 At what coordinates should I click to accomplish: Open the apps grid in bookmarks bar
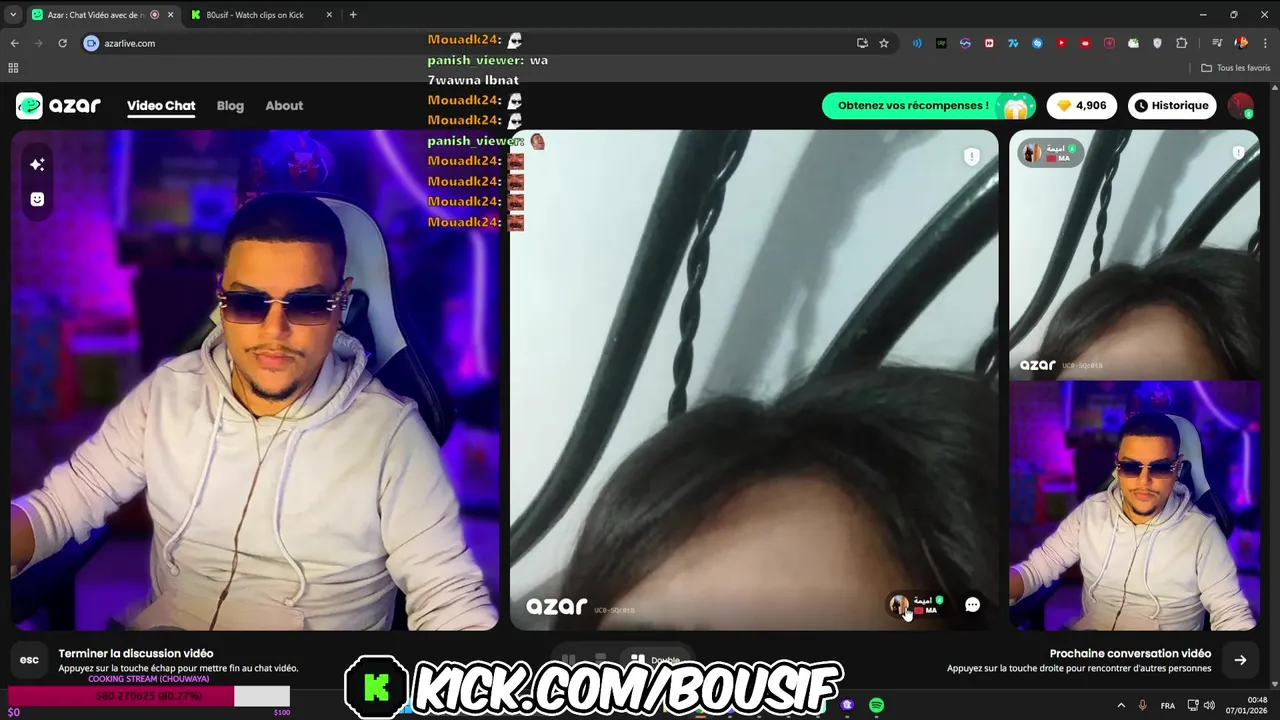[x=13, y=68]
